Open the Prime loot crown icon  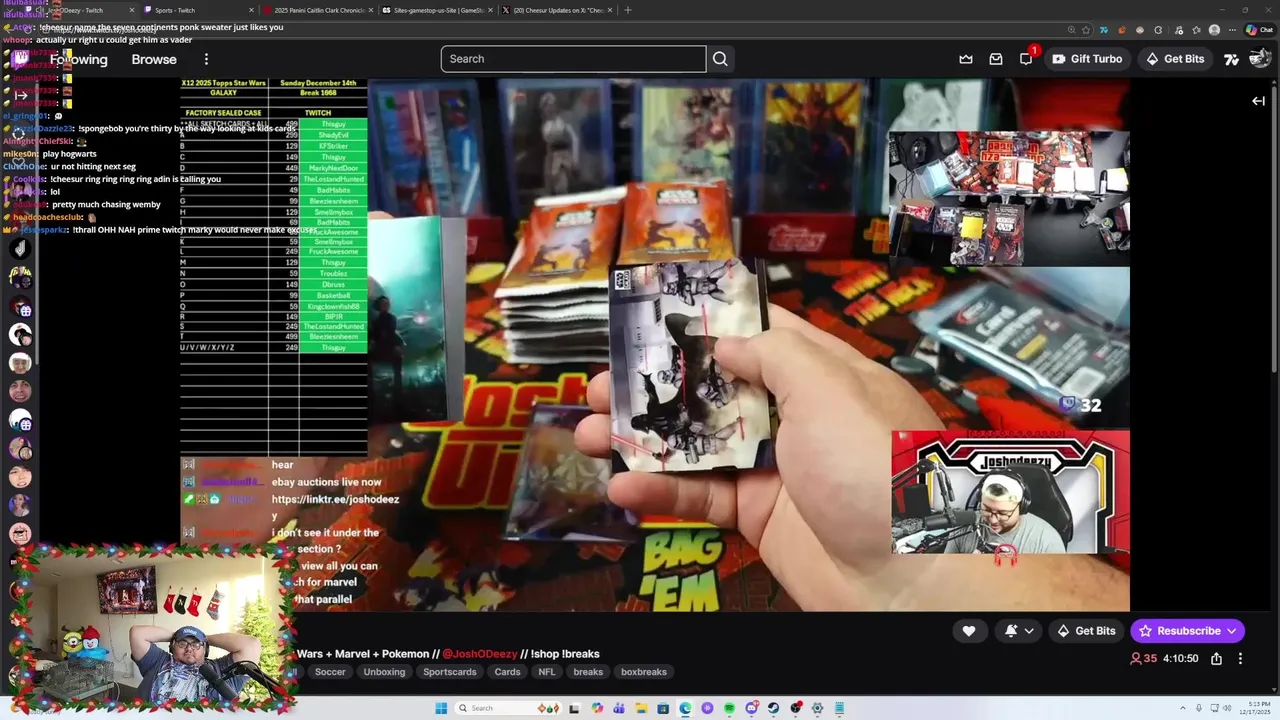pos(966,59)
